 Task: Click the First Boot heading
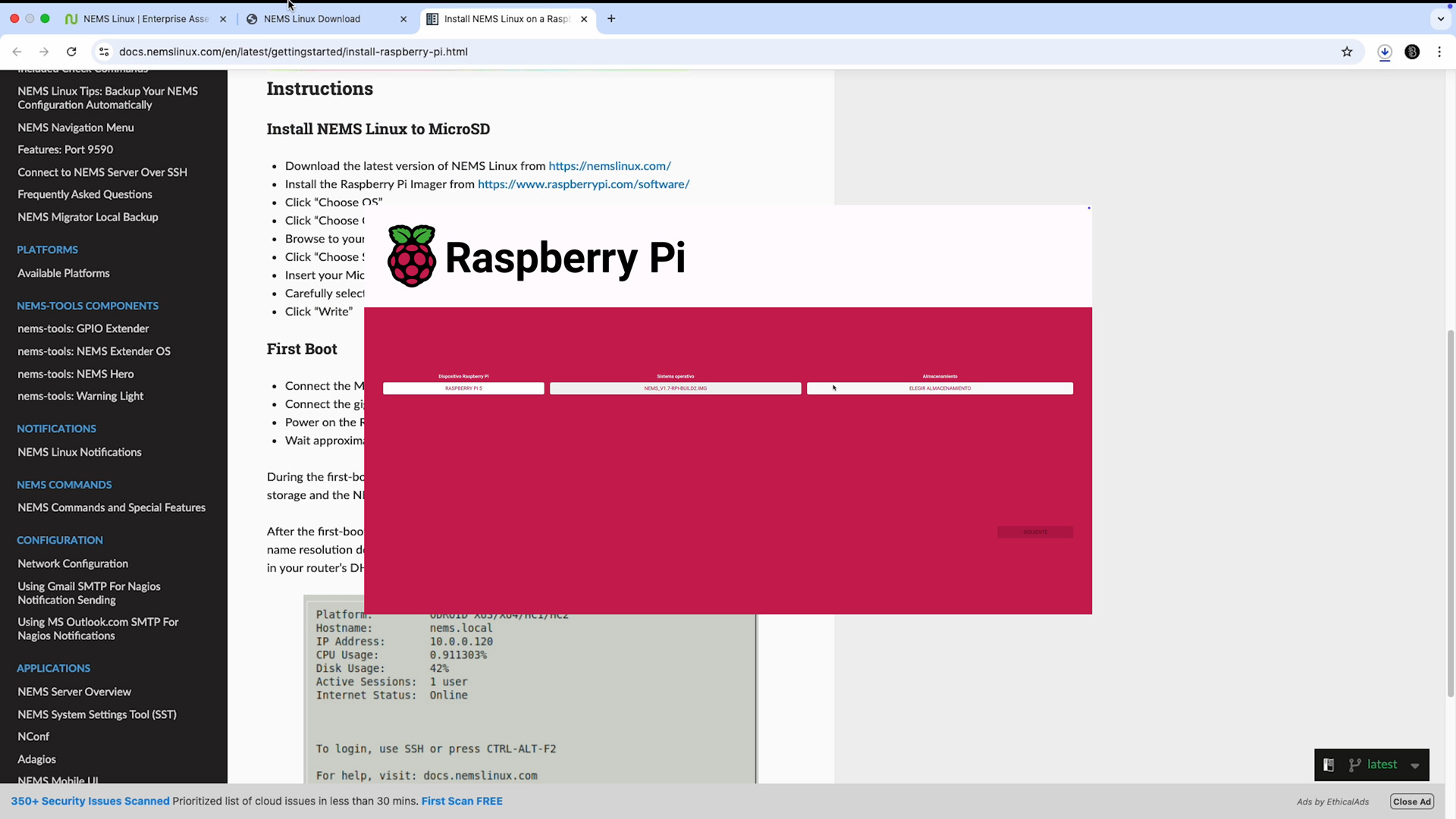pyautogui.click(x=302, y=349)
